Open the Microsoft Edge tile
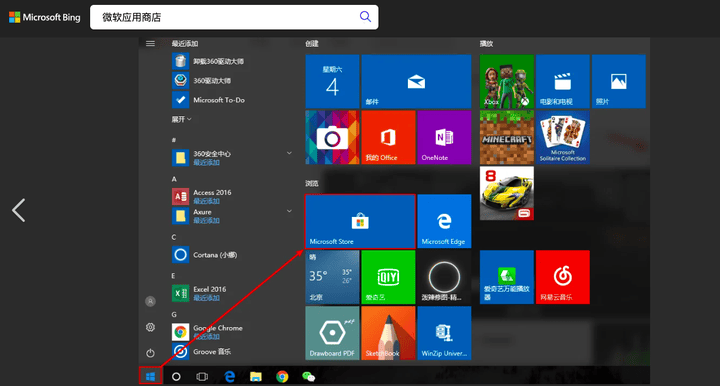Viewport: 720px width, 386px height. 444,221
